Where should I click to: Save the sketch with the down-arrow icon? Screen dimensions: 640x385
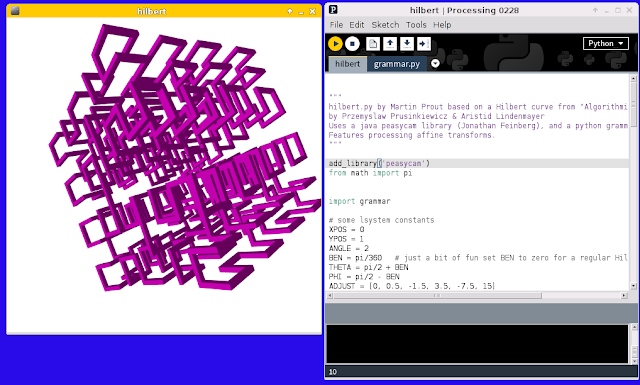pyautogui.click(x=407, y=44)
